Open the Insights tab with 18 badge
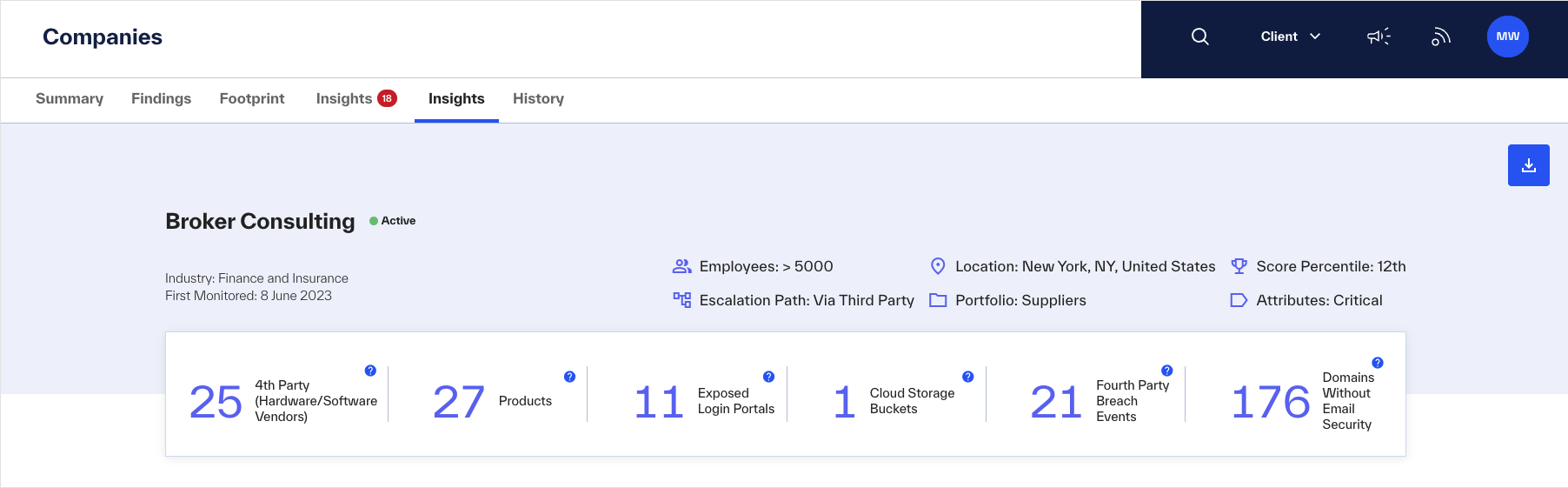This screenshot has width=1568, height=488. [356, 99]
